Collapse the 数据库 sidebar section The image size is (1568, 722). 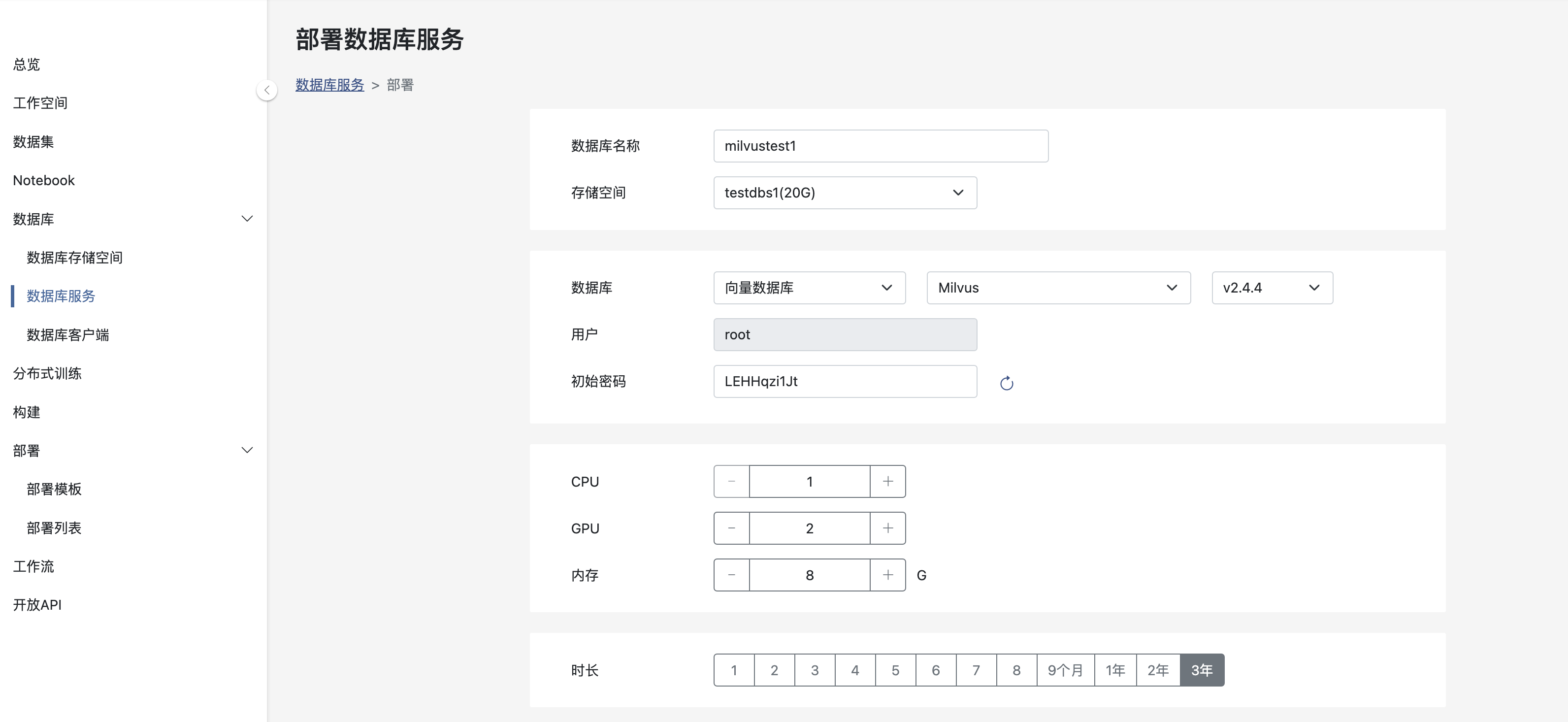247,219
